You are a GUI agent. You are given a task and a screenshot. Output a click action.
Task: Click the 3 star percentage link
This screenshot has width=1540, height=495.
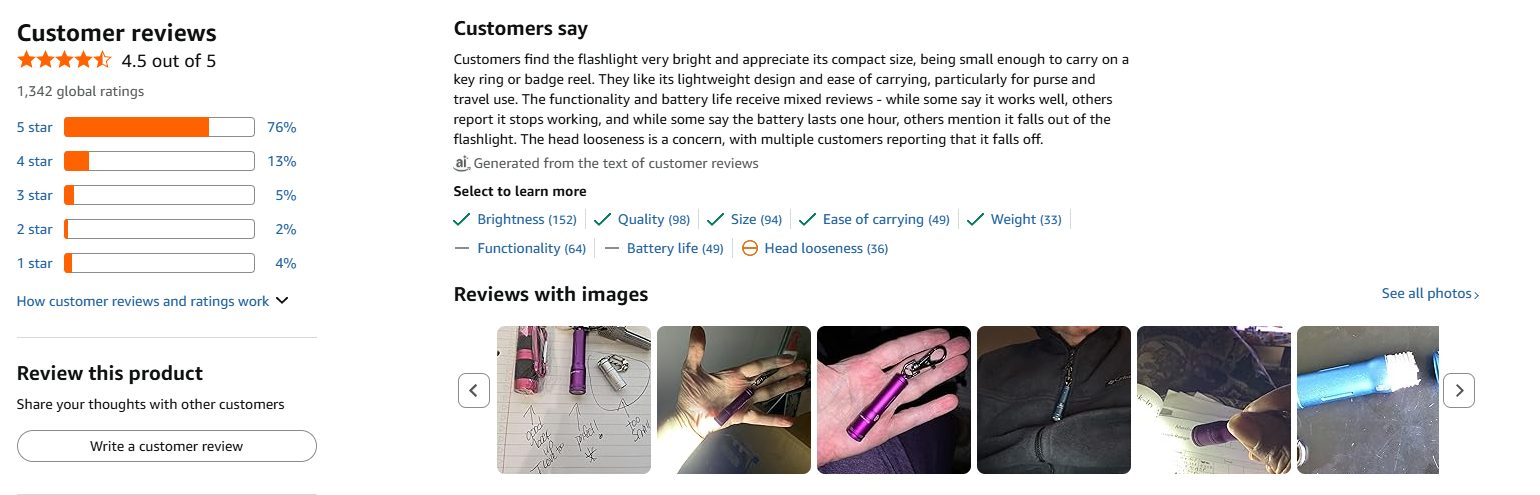(286, 195)
